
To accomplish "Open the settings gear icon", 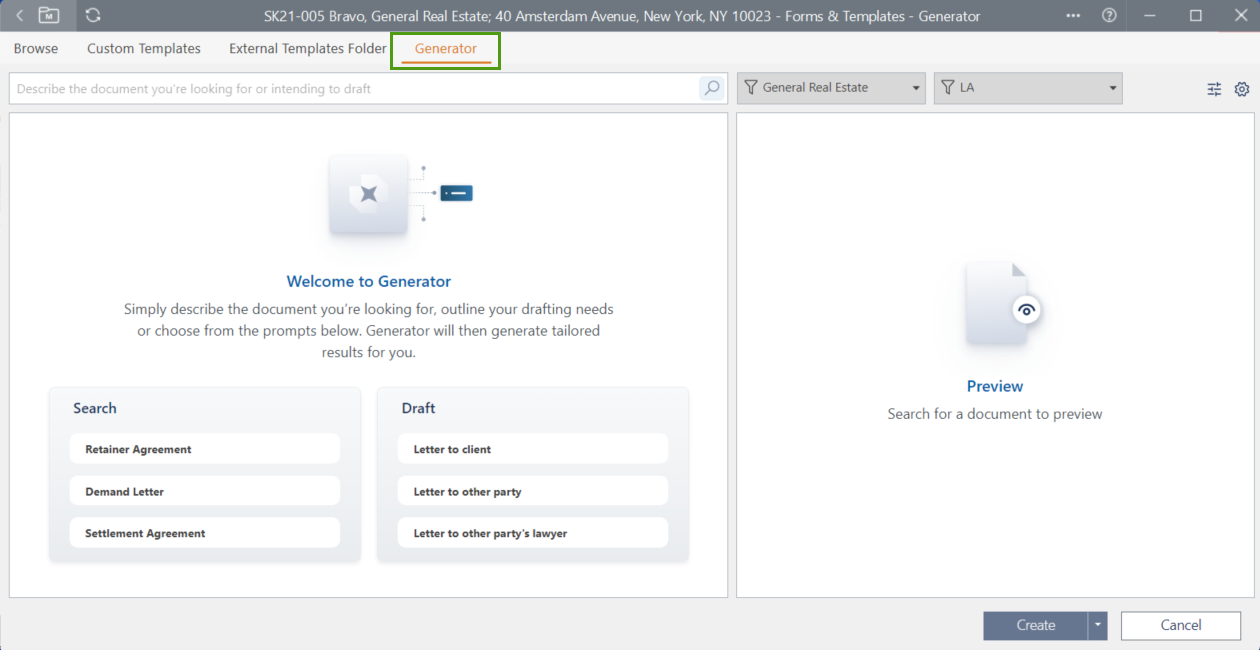I will tap(1242, 89).
